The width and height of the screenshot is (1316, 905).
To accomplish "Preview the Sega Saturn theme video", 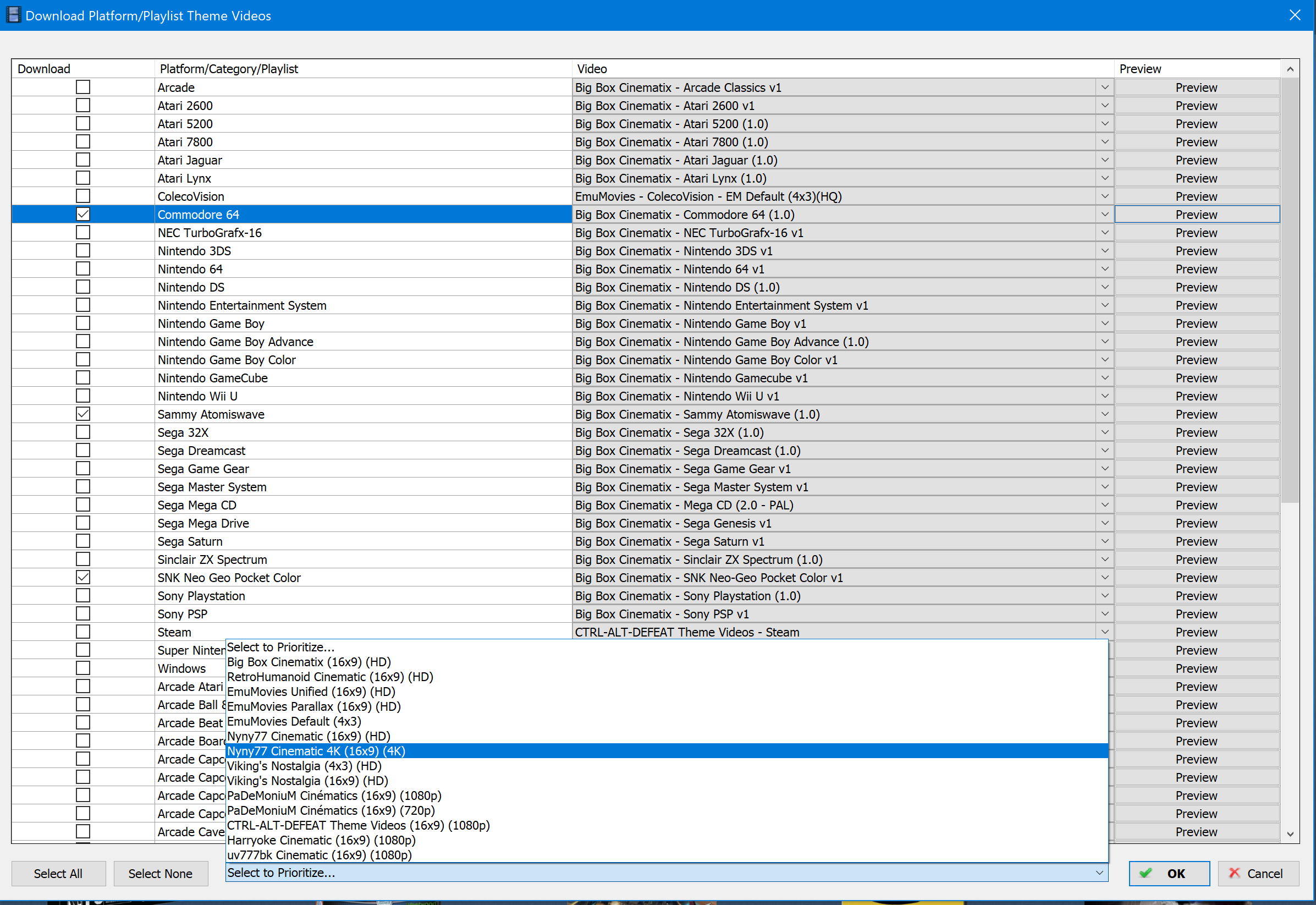I will [1197, 541].
